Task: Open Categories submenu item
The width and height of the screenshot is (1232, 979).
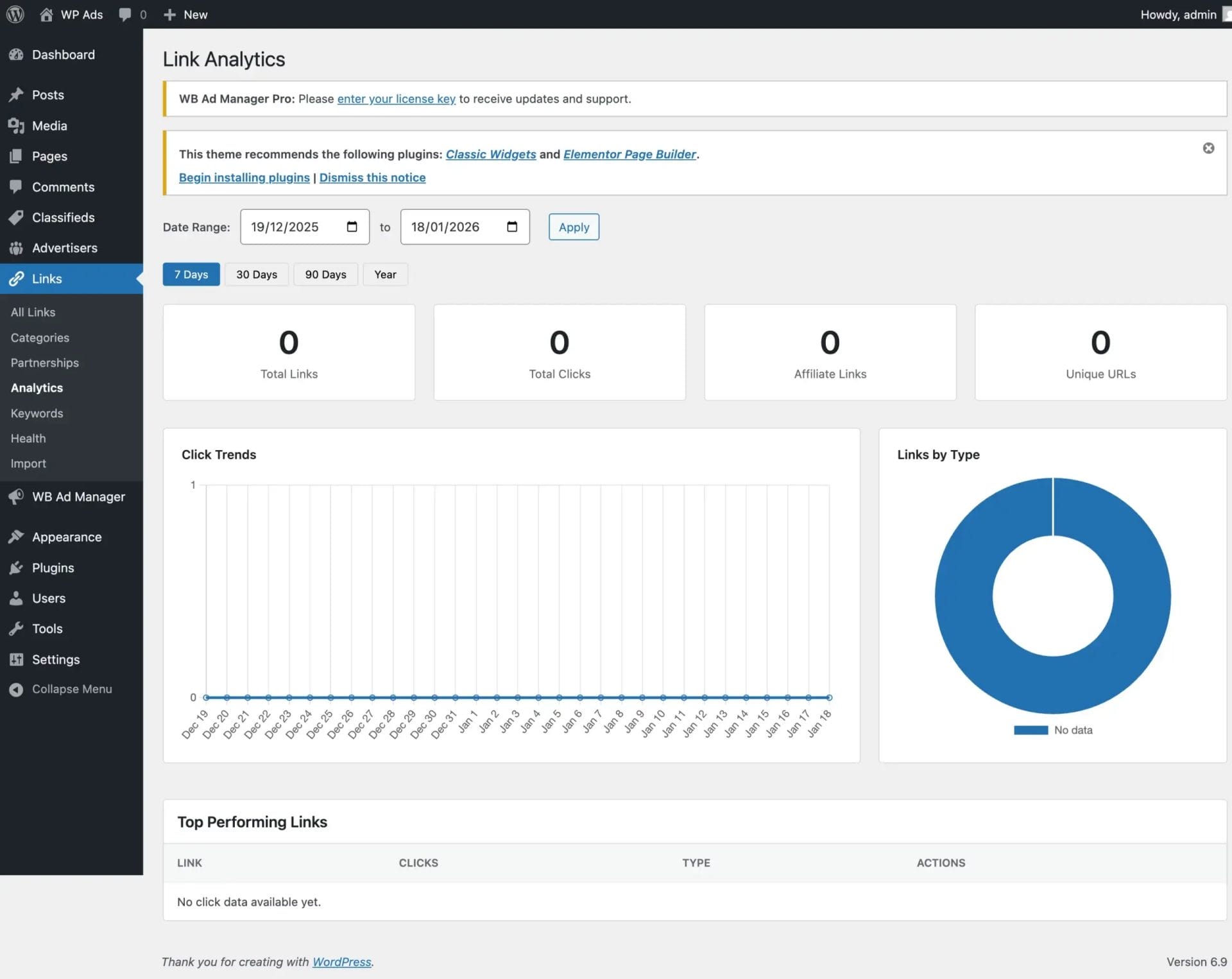Action: coord(40,338)
